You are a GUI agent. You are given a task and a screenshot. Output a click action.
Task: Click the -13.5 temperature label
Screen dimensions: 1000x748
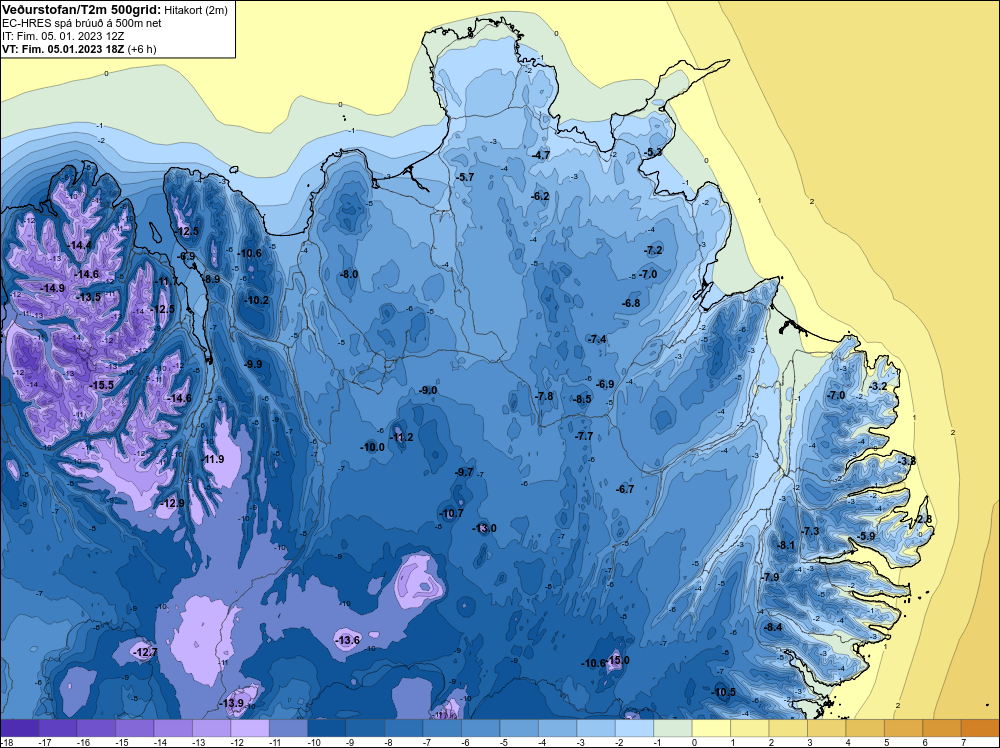click(x=89, y=297)
